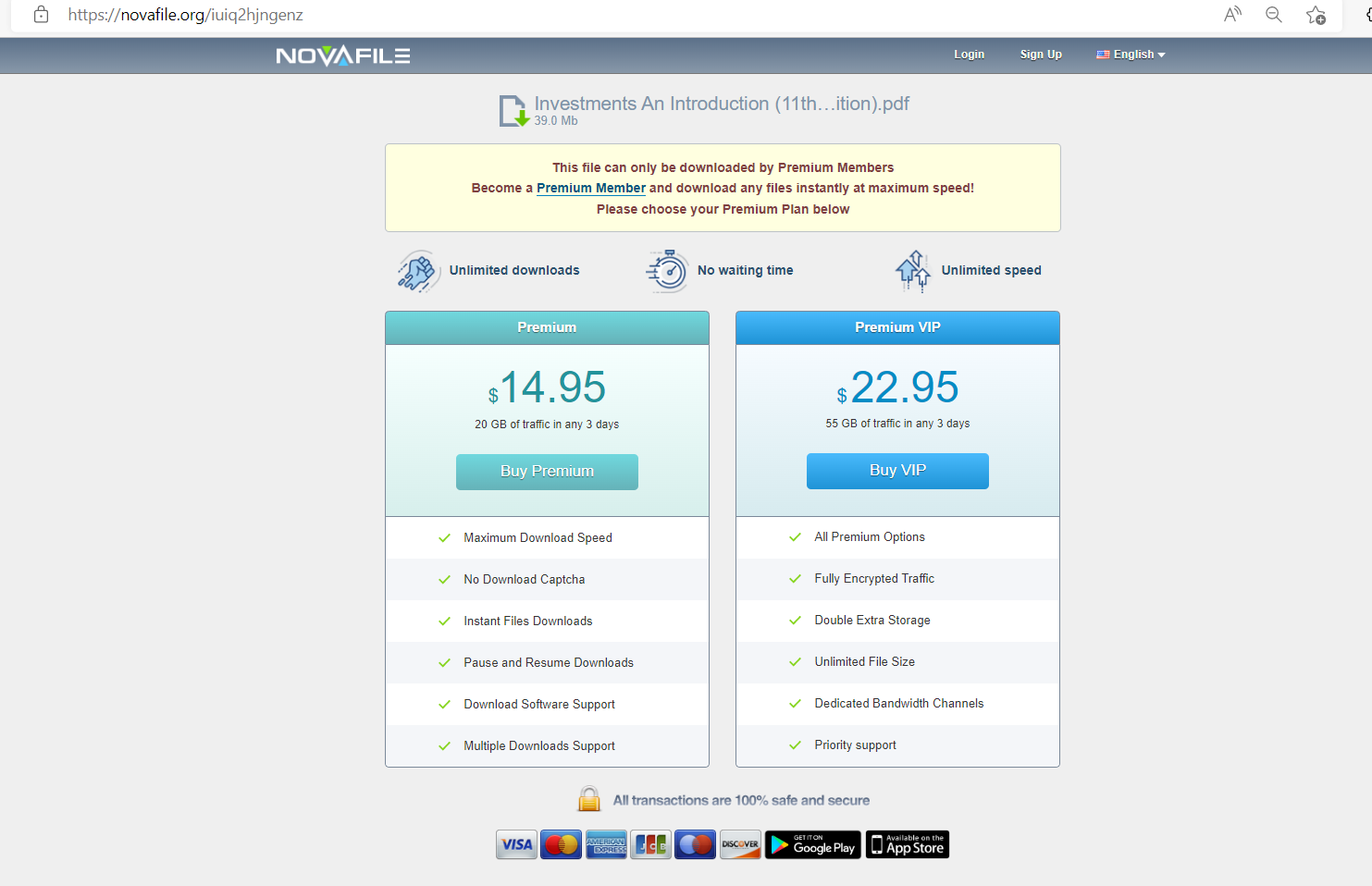
Task: Select the VISA payment icon
Action: point(516,844)
